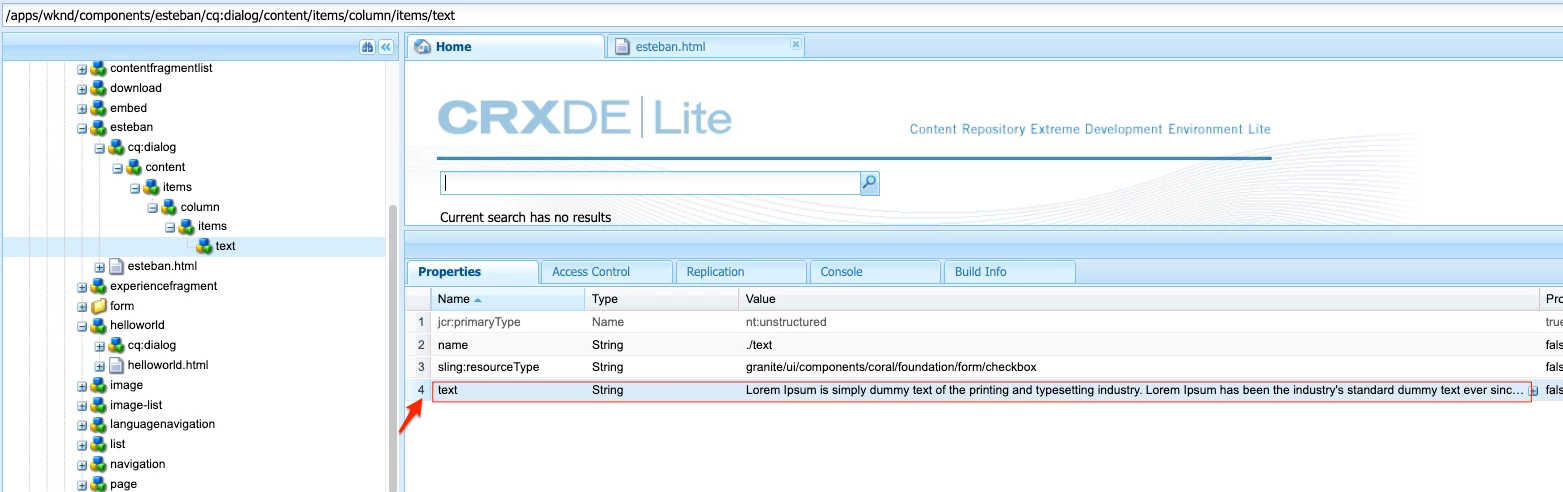Viewport: 1563px width, 492px height.
Task: Select the Properties tab
Action: coord(471,272)
